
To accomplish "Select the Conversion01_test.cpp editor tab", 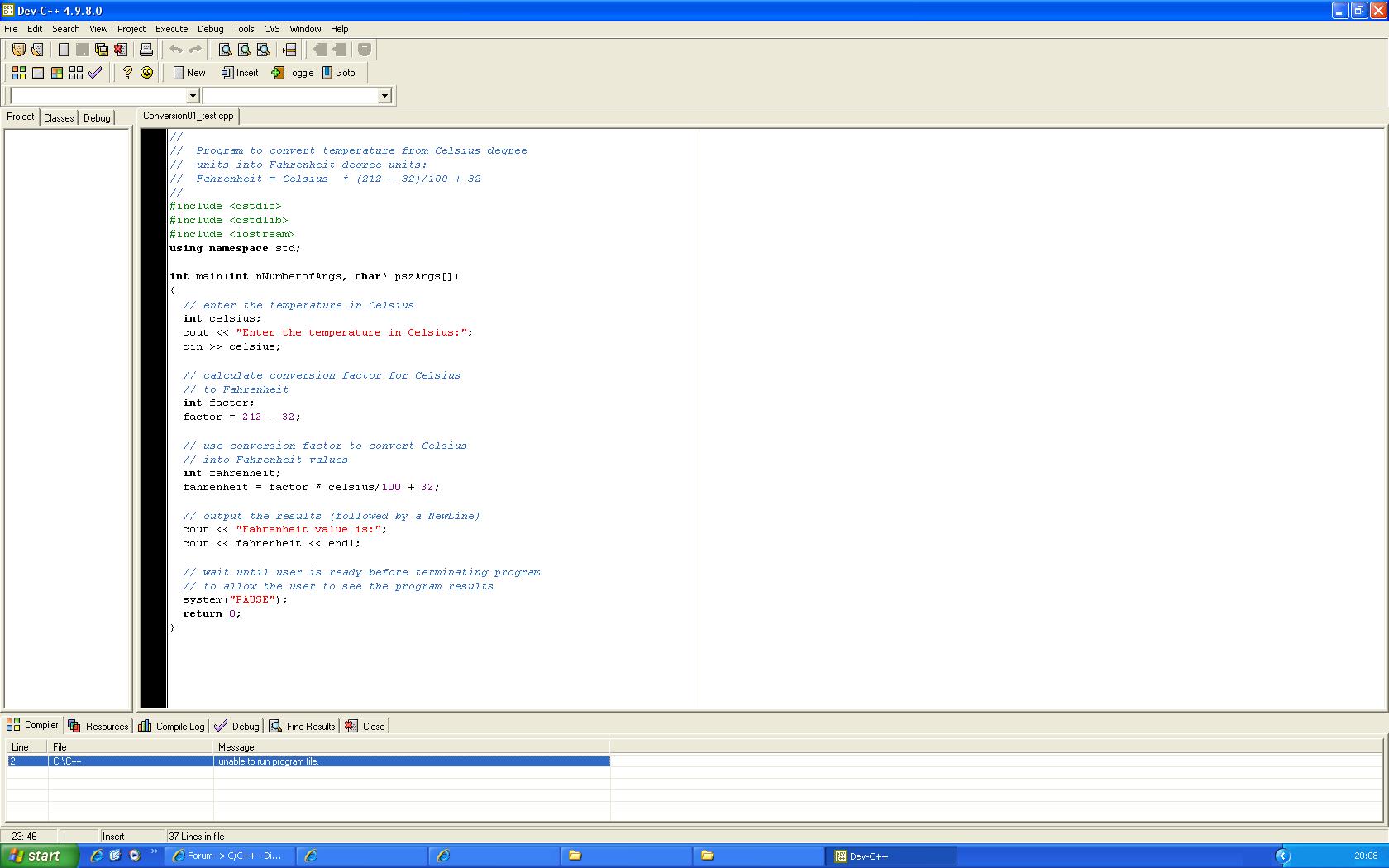I will click(x=189, y=116).
